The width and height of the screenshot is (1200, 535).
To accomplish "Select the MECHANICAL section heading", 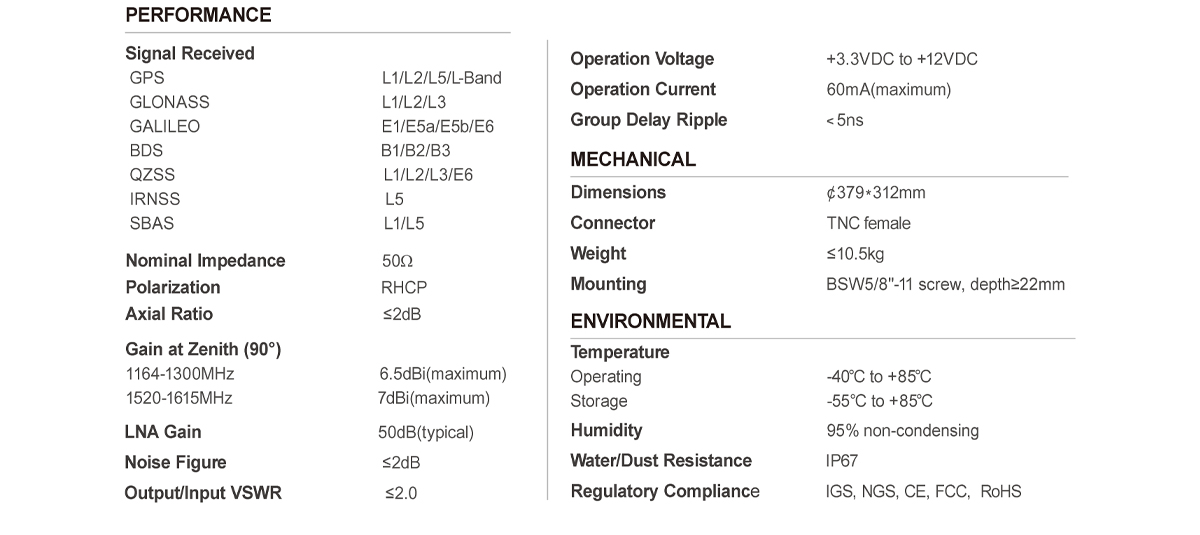I will (633, 159).
